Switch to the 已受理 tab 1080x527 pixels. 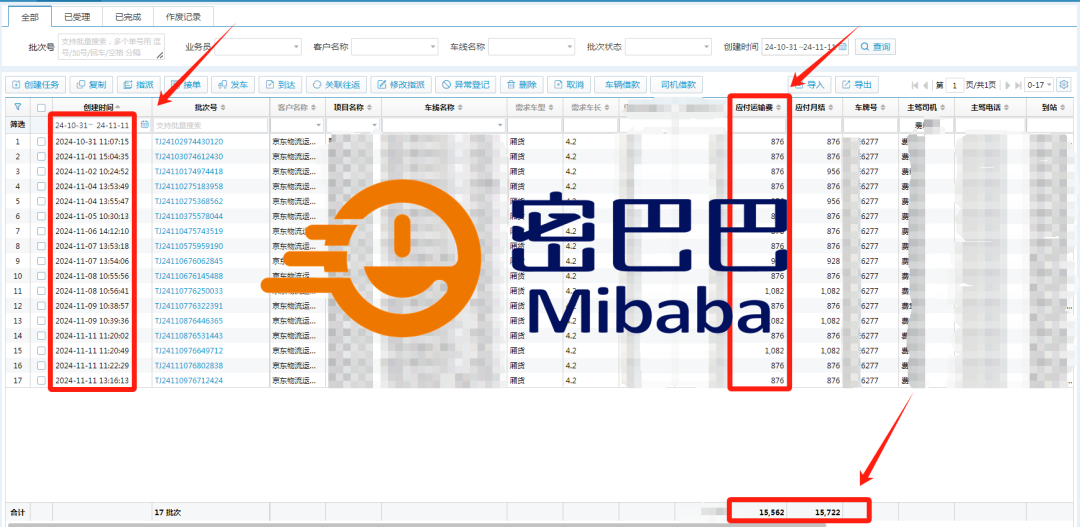pyautogui.click(x=77, y=17)
